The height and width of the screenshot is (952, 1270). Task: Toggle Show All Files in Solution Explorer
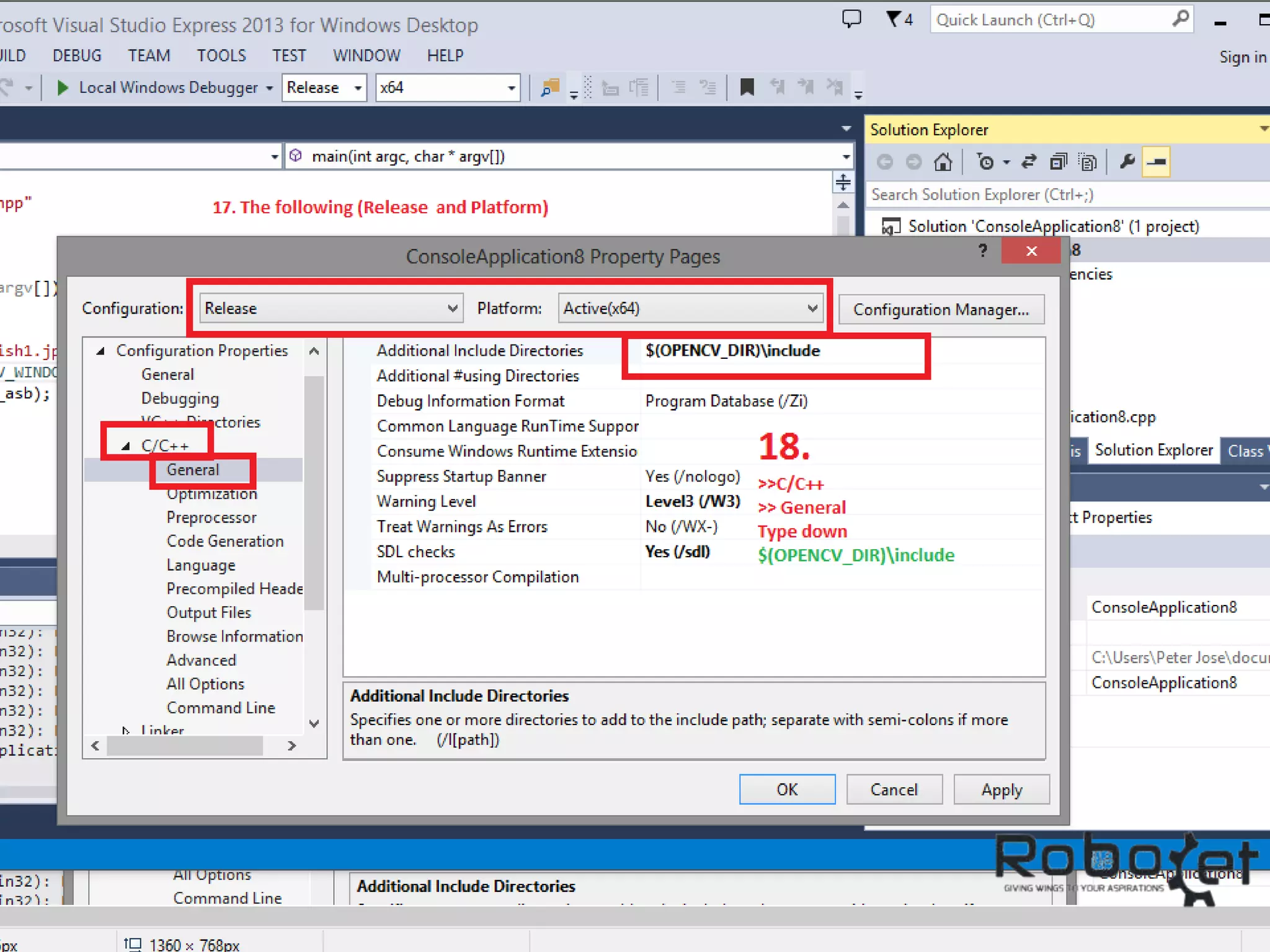click(1087, 162)
